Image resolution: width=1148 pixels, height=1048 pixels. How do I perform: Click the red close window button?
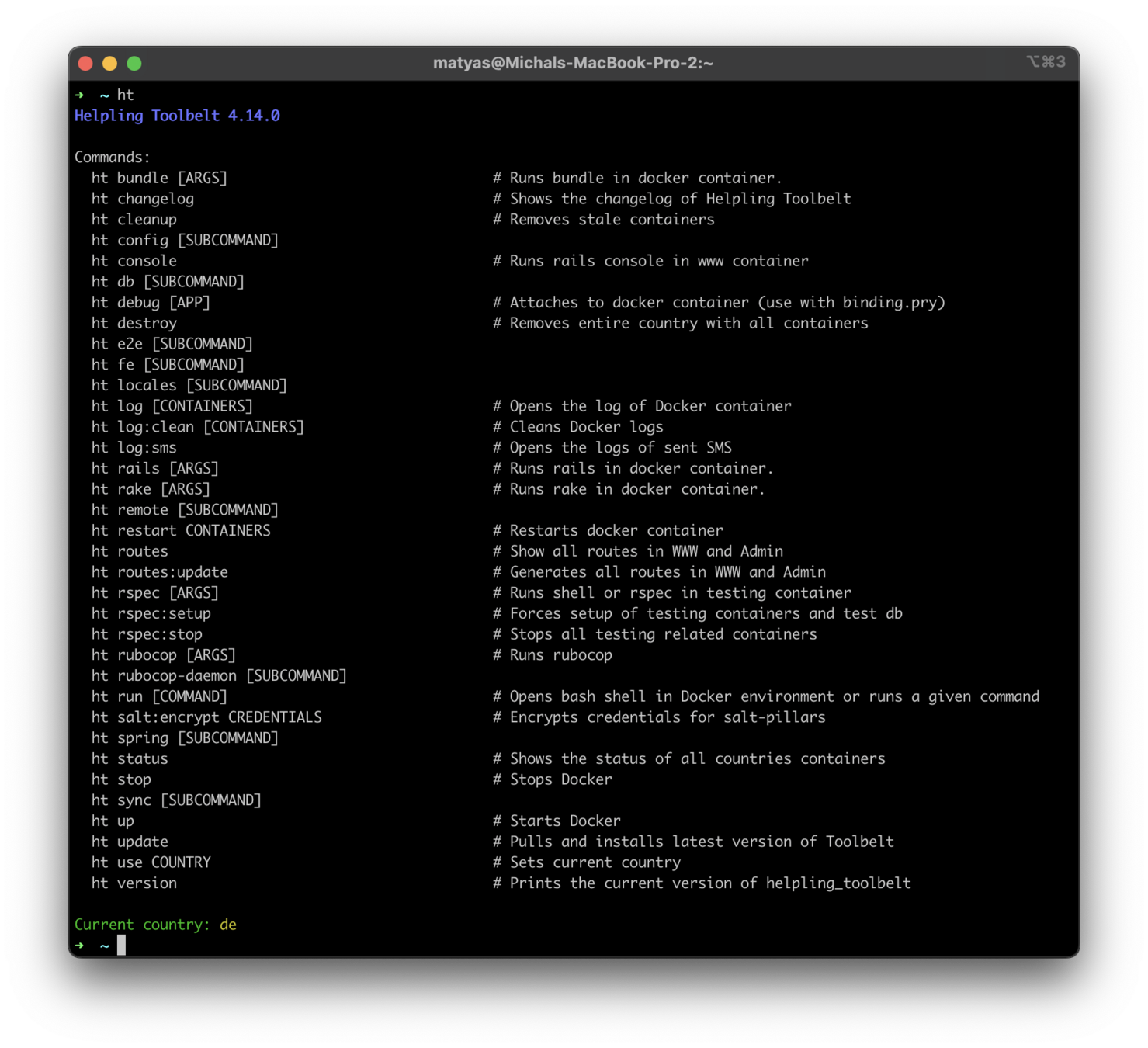click(x=85, y=64)
